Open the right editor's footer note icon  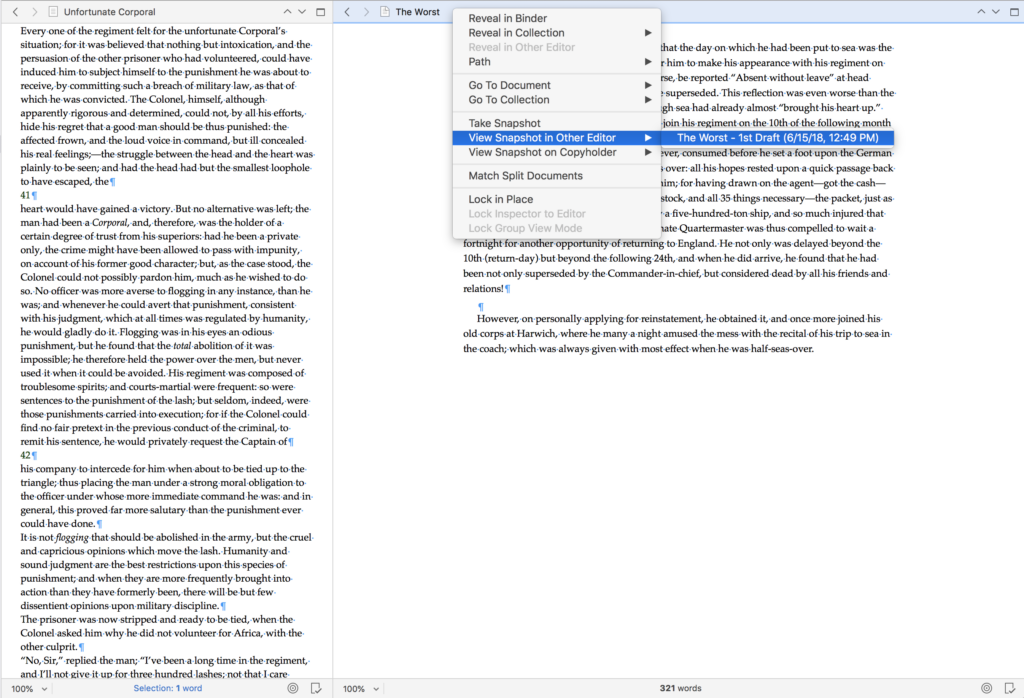point(1010,688)
